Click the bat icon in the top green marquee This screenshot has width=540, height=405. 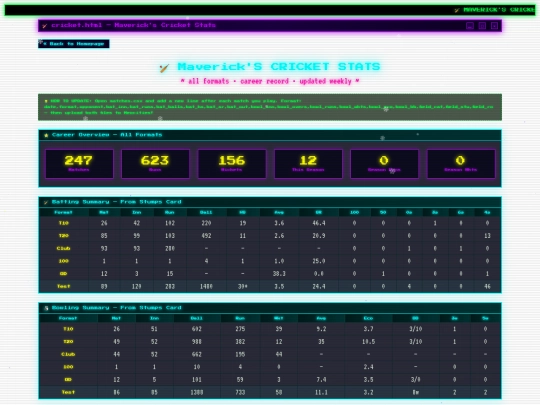(x=457, y=10)
